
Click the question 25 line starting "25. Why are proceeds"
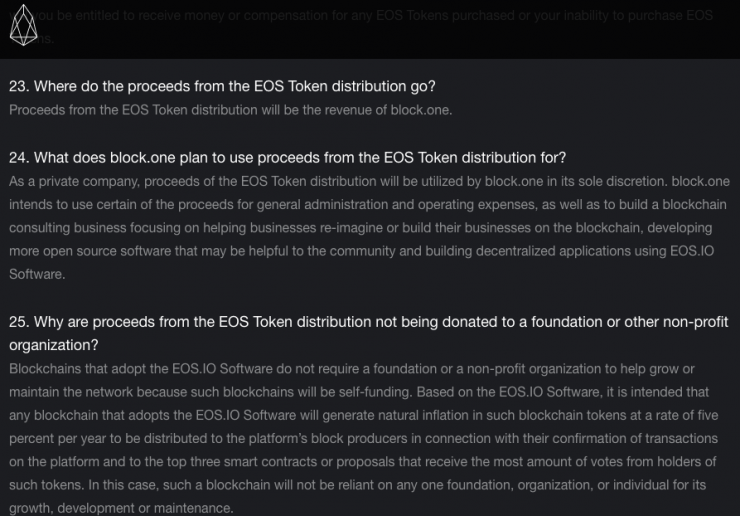tap(369, 321)
